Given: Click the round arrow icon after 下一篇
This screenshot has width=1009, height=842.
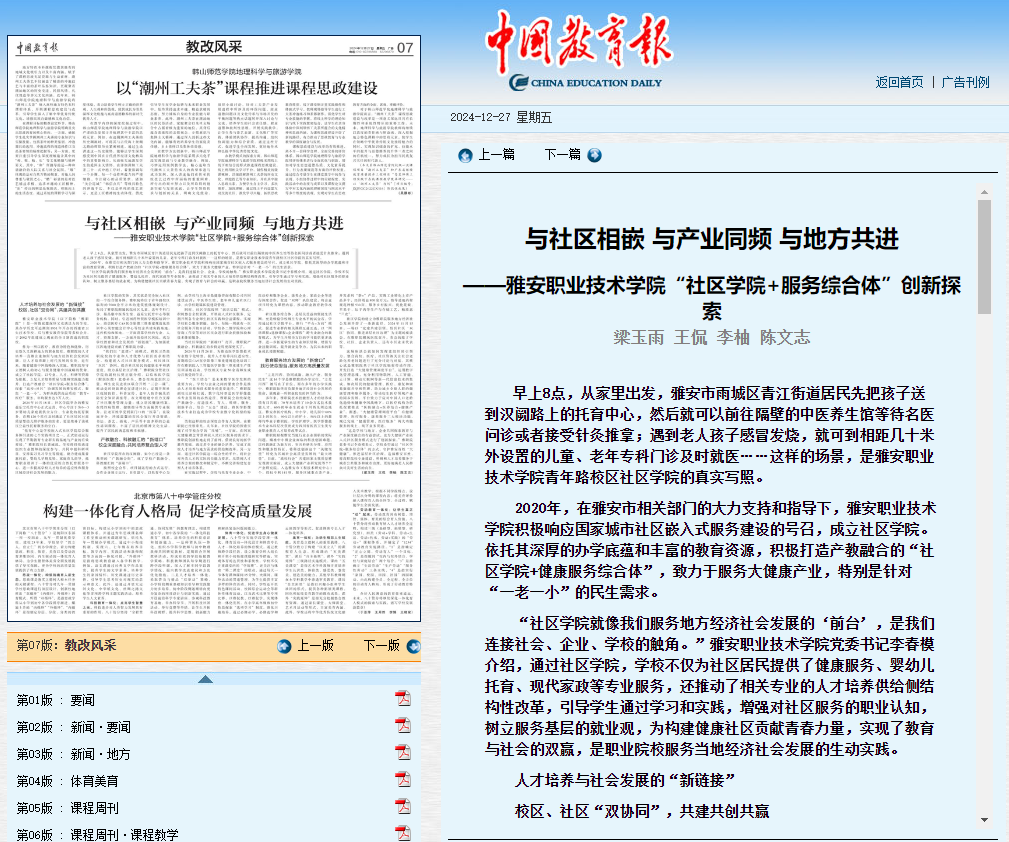Looking at the screenshot, I should tap(595, 155).
